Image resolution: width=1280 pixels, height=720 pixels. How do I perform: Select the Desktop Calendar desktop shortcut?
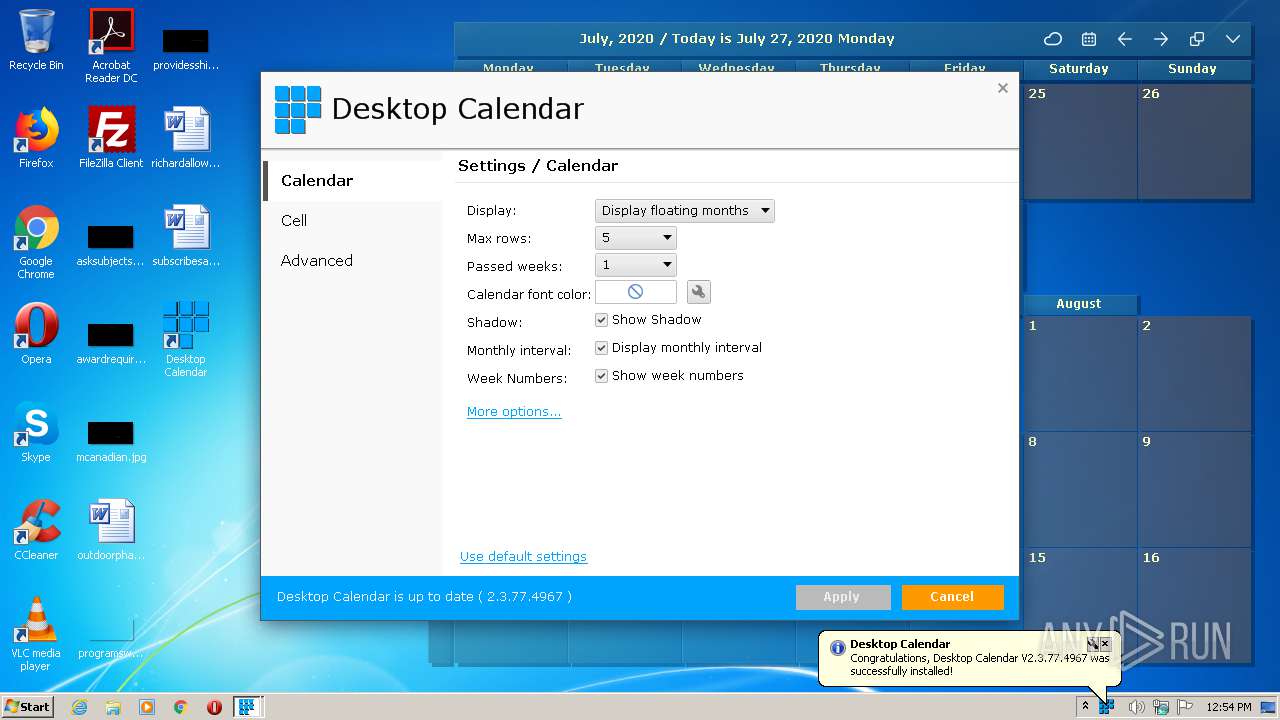pyautogui.click(x=186, y=339)
